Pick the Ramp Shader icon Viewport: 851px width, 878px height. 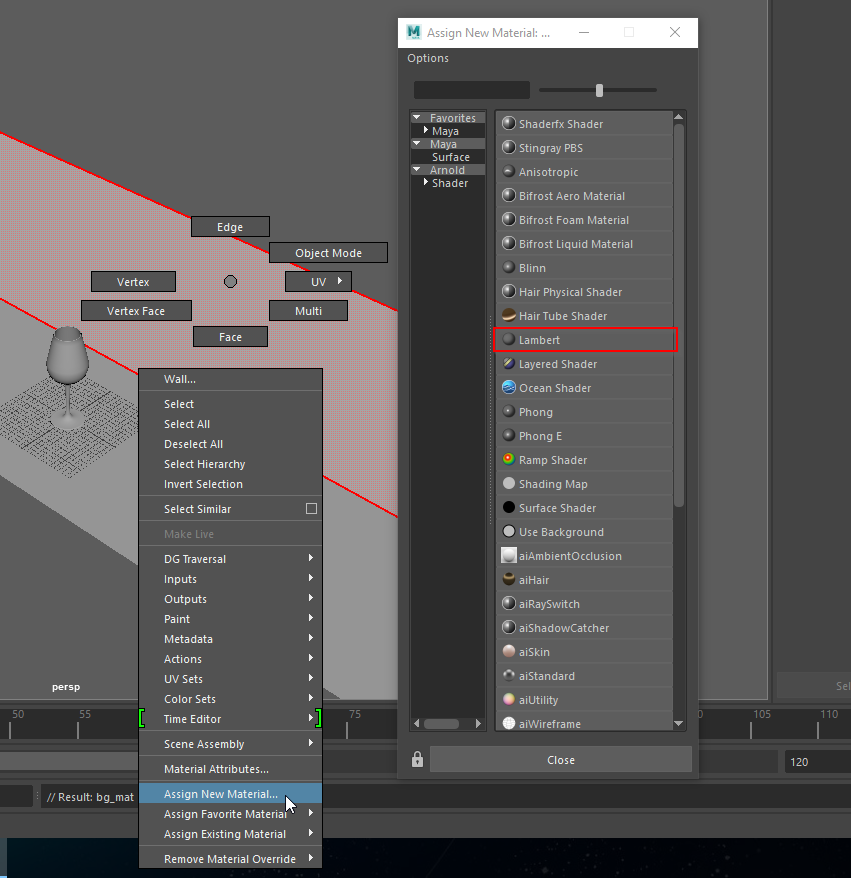(x=508, y=460)
